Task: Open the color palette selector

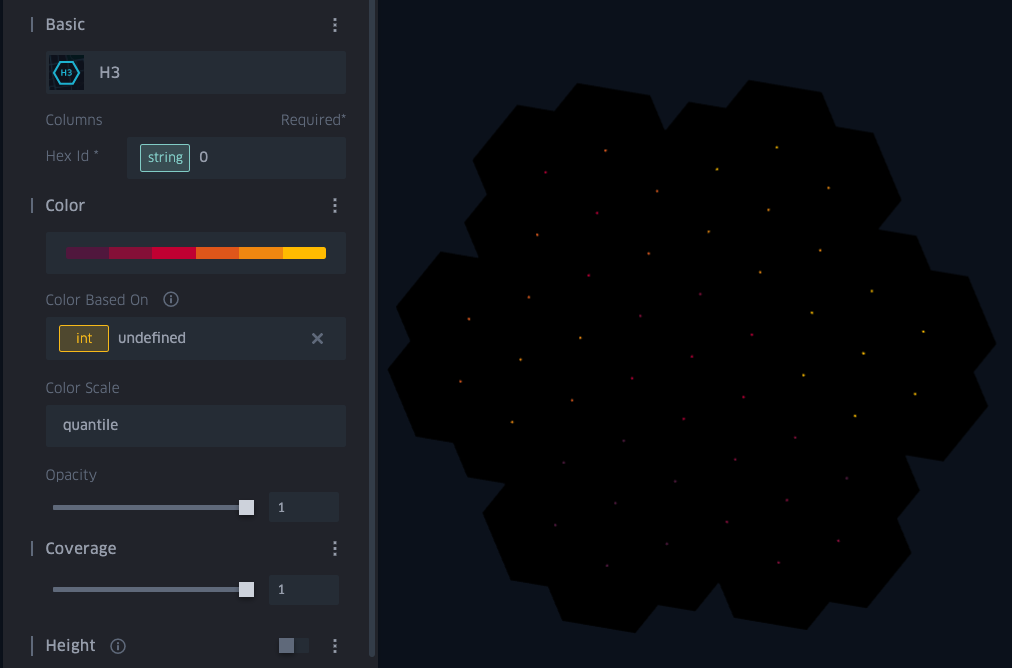Action: pos(196,252)
